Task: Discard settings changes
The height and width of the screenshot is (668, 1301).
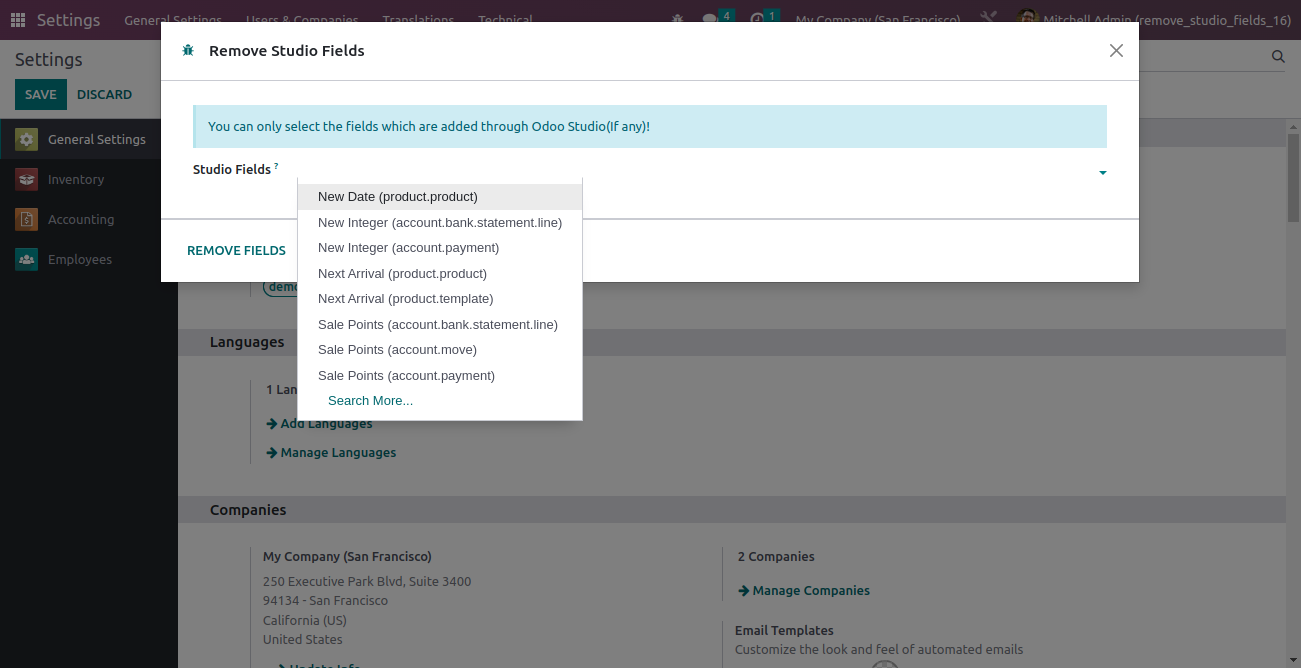Action: coord(104,95)
